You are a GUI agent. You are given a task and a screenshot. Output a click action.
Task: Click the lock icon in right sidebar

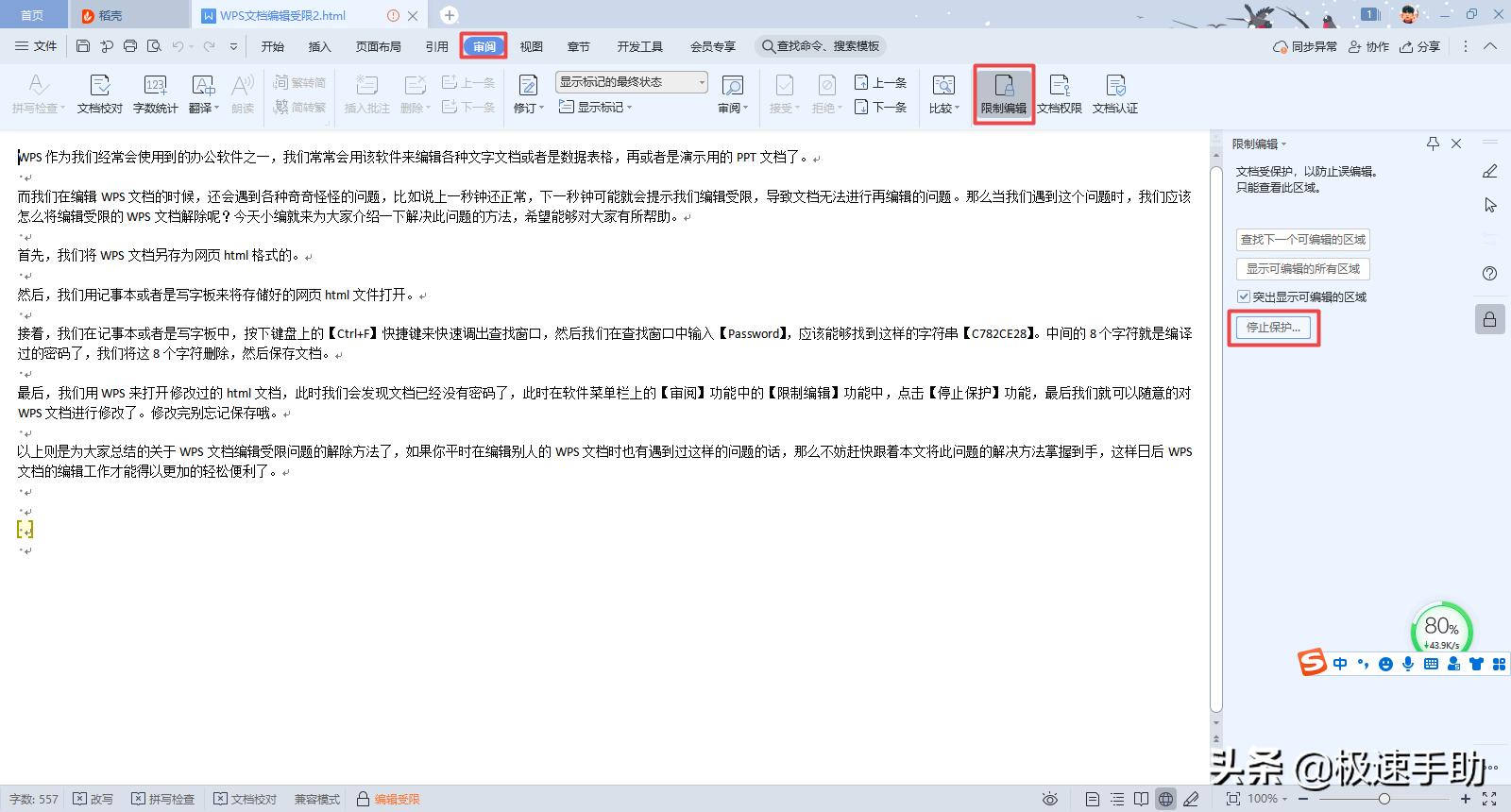(1489, 319)
